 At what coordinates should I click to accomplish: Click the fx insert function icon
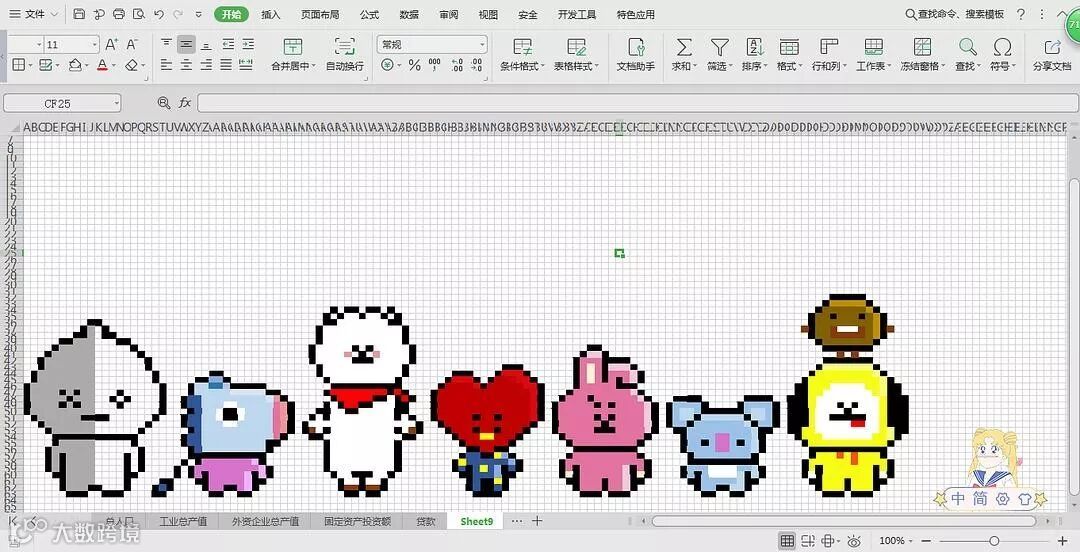tap(185, 103)
